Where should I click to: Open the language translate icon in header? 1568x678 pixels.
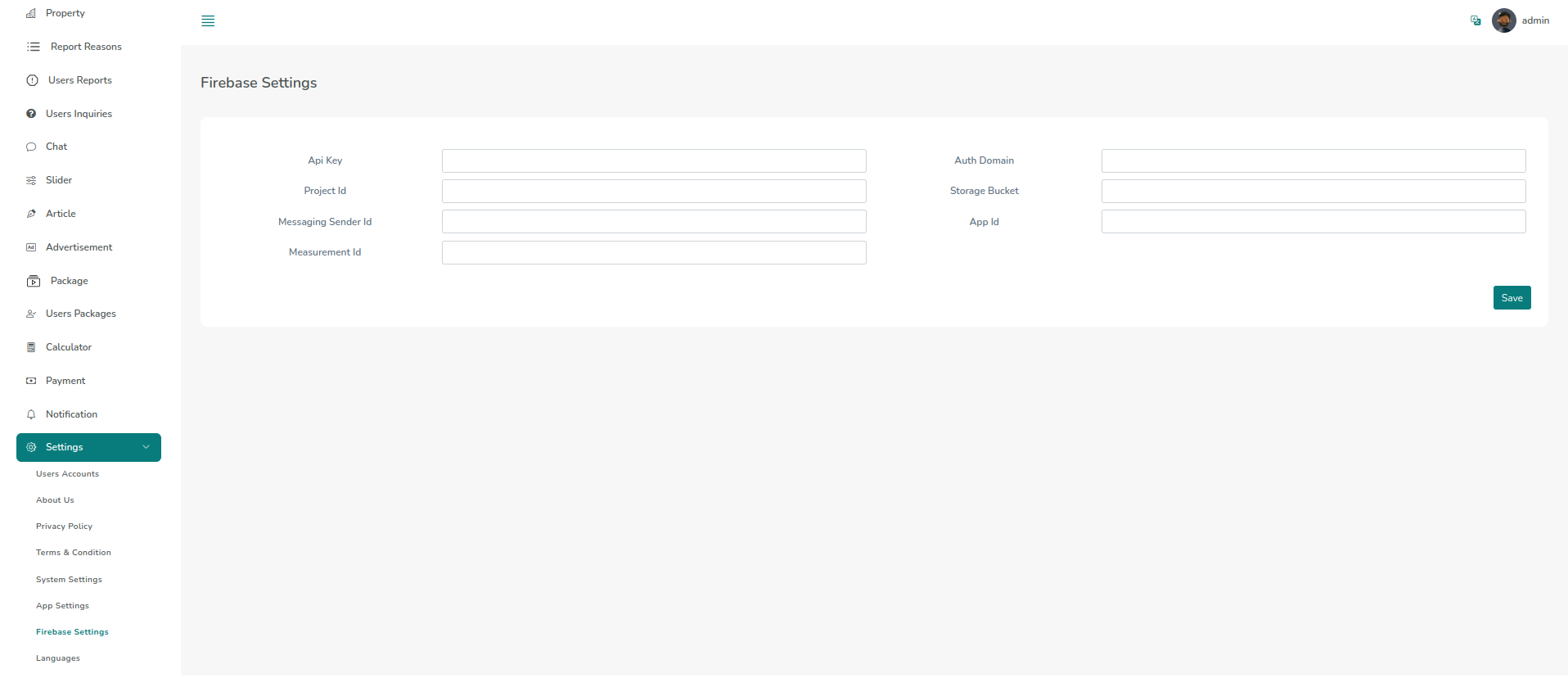click(x=1476, y=20)
